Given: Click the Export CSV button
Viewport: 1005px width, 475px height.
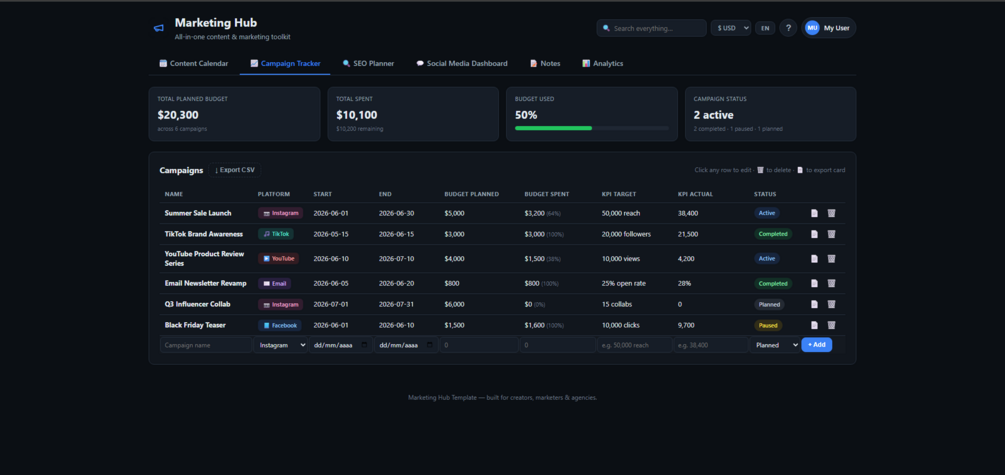Looking at the screenshot, I should pyautogui.click(x=235, y=170).
